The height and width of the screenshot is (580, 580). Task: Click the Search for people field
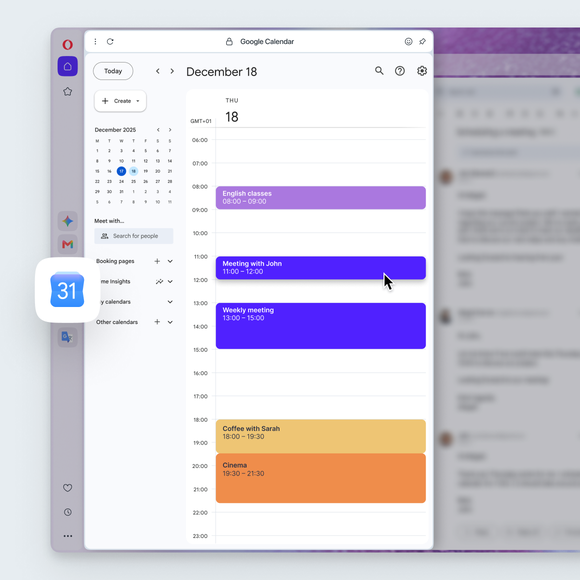click(x=134, y=236)
